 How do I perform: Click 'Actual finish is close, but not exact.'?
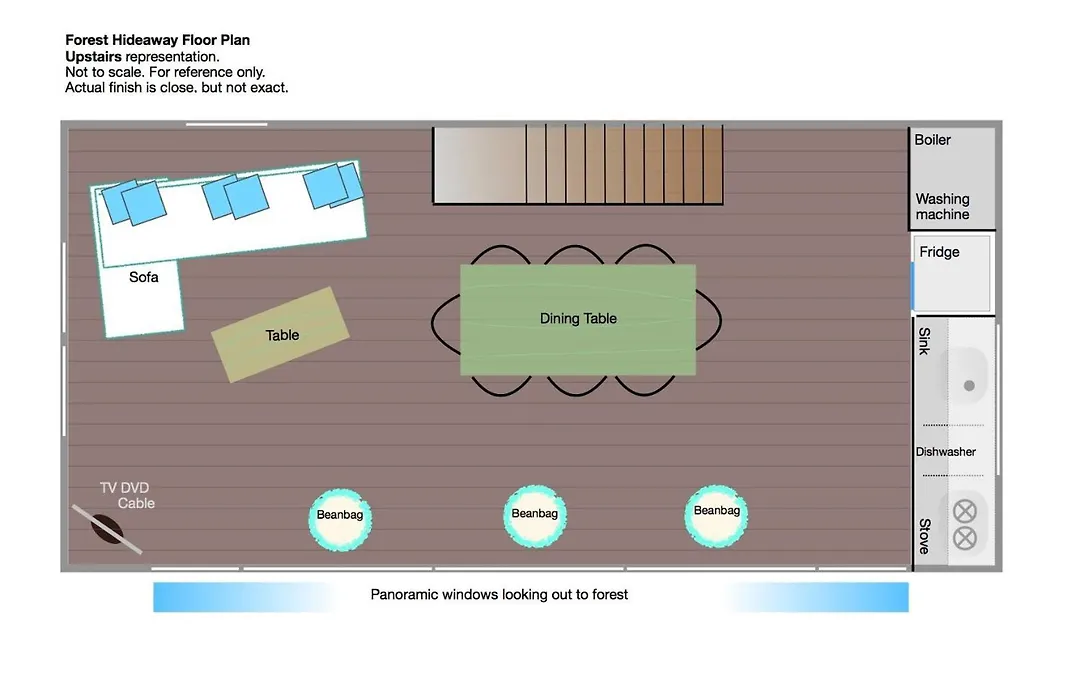pyautogui.click(x=176, y=88)
